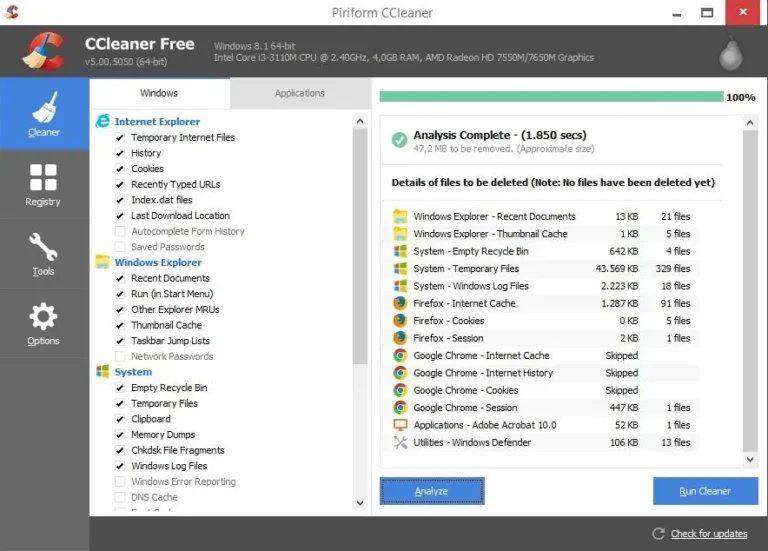Viewport: 768px width, 551px height.
Task: Click the Analyze button
Action: pos(432,491)
